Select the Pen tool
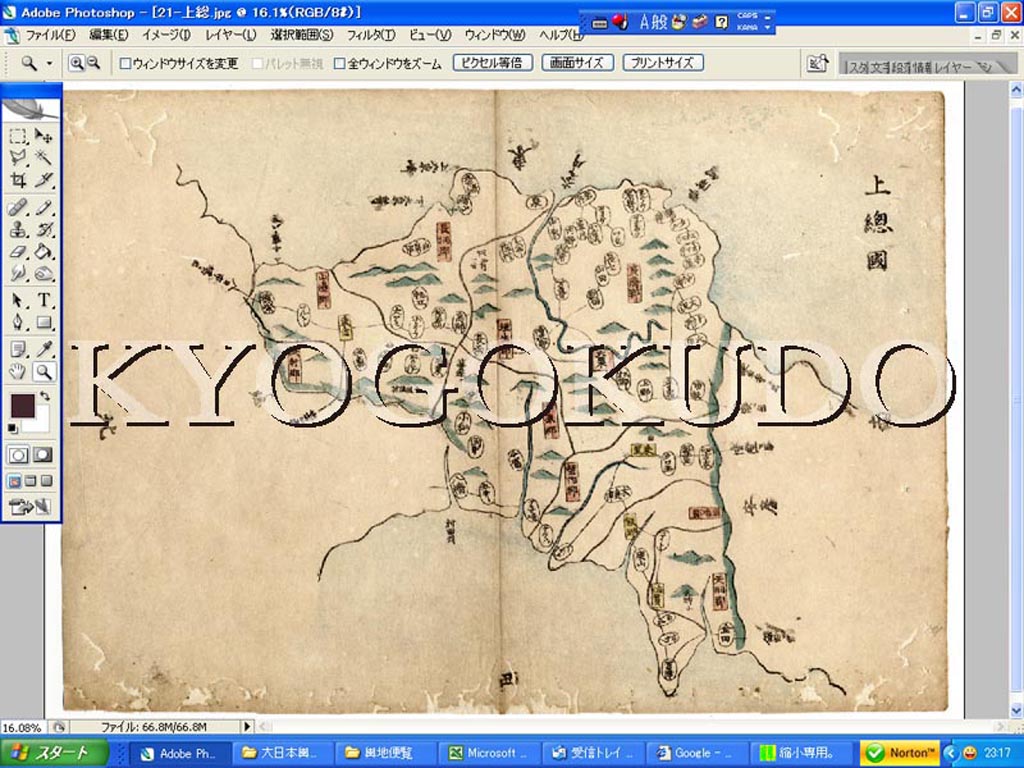Image resolution: width=1024 pixels, height=768 pixels. click(18, 322)
